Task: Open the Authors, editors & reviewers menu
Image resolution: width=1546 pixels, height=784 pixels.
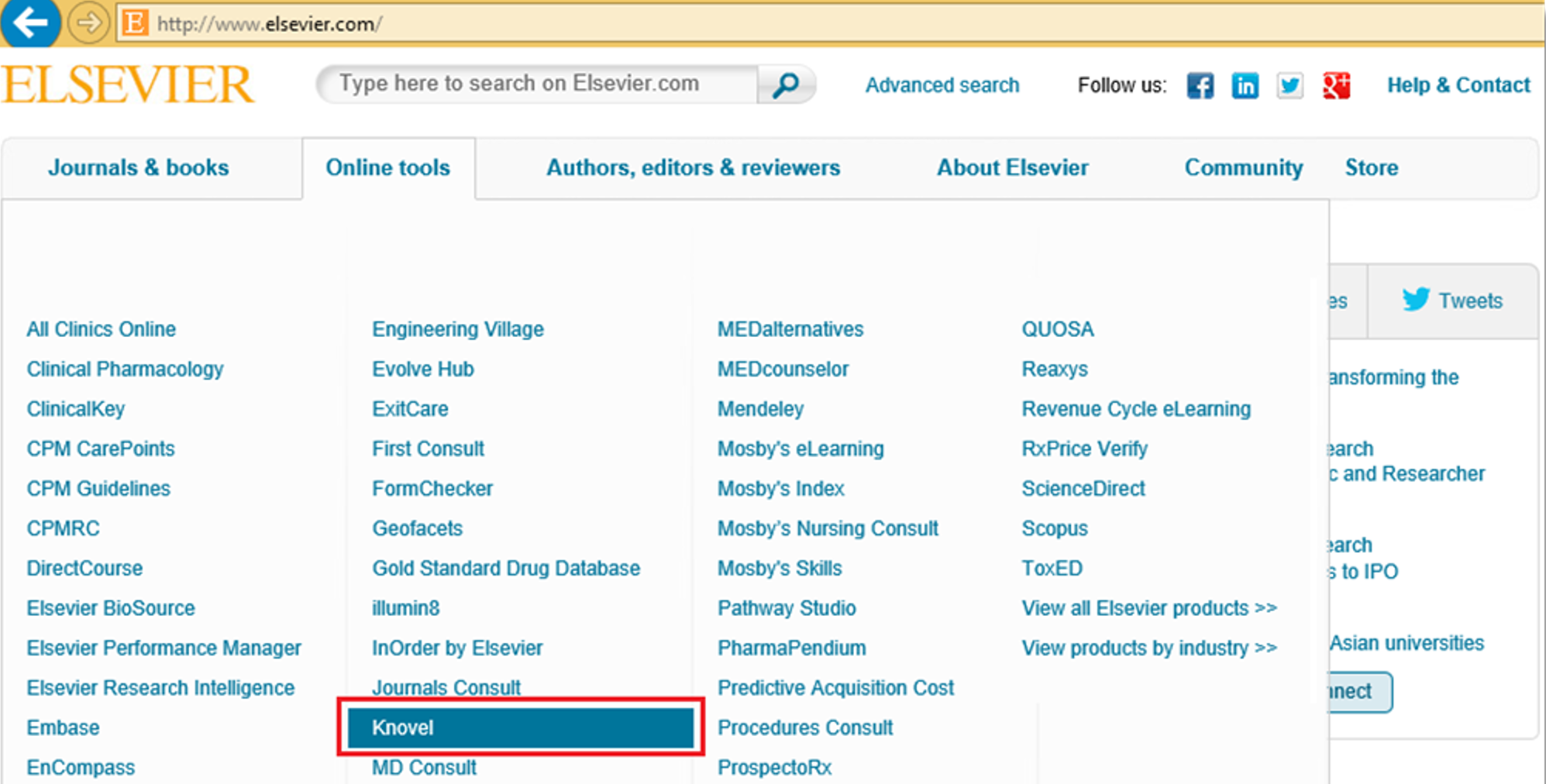Action: click(x=693, y=167)
